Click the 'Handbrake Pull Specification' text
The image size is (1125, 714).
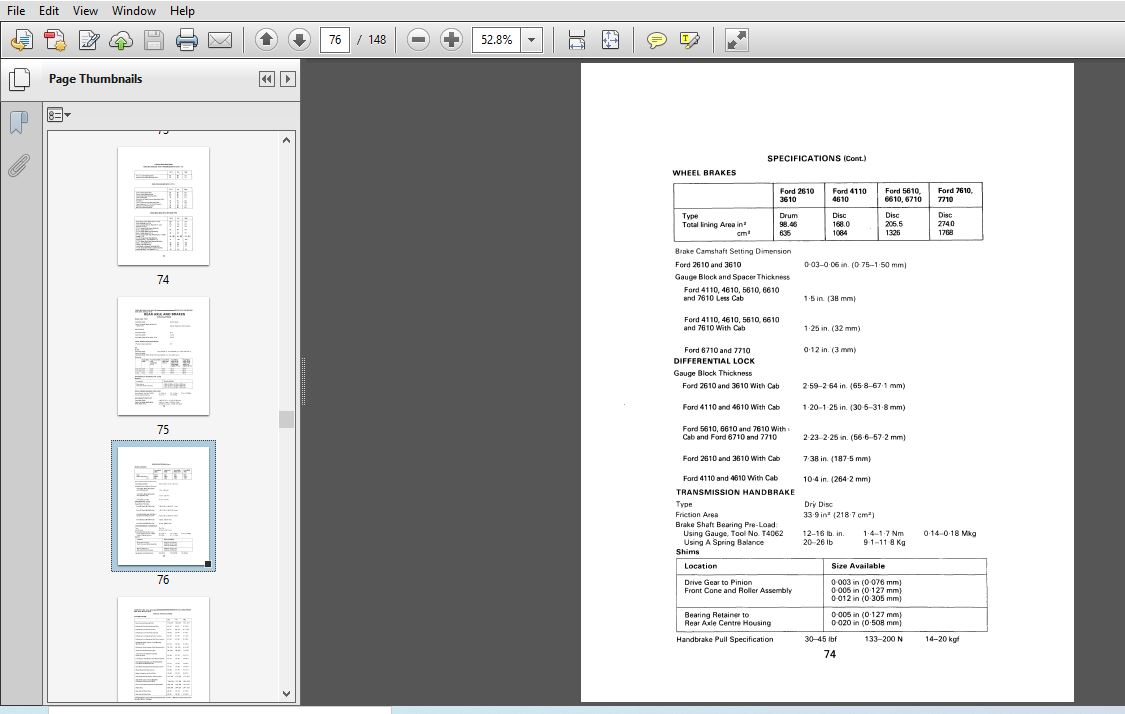tap(725, 639)
